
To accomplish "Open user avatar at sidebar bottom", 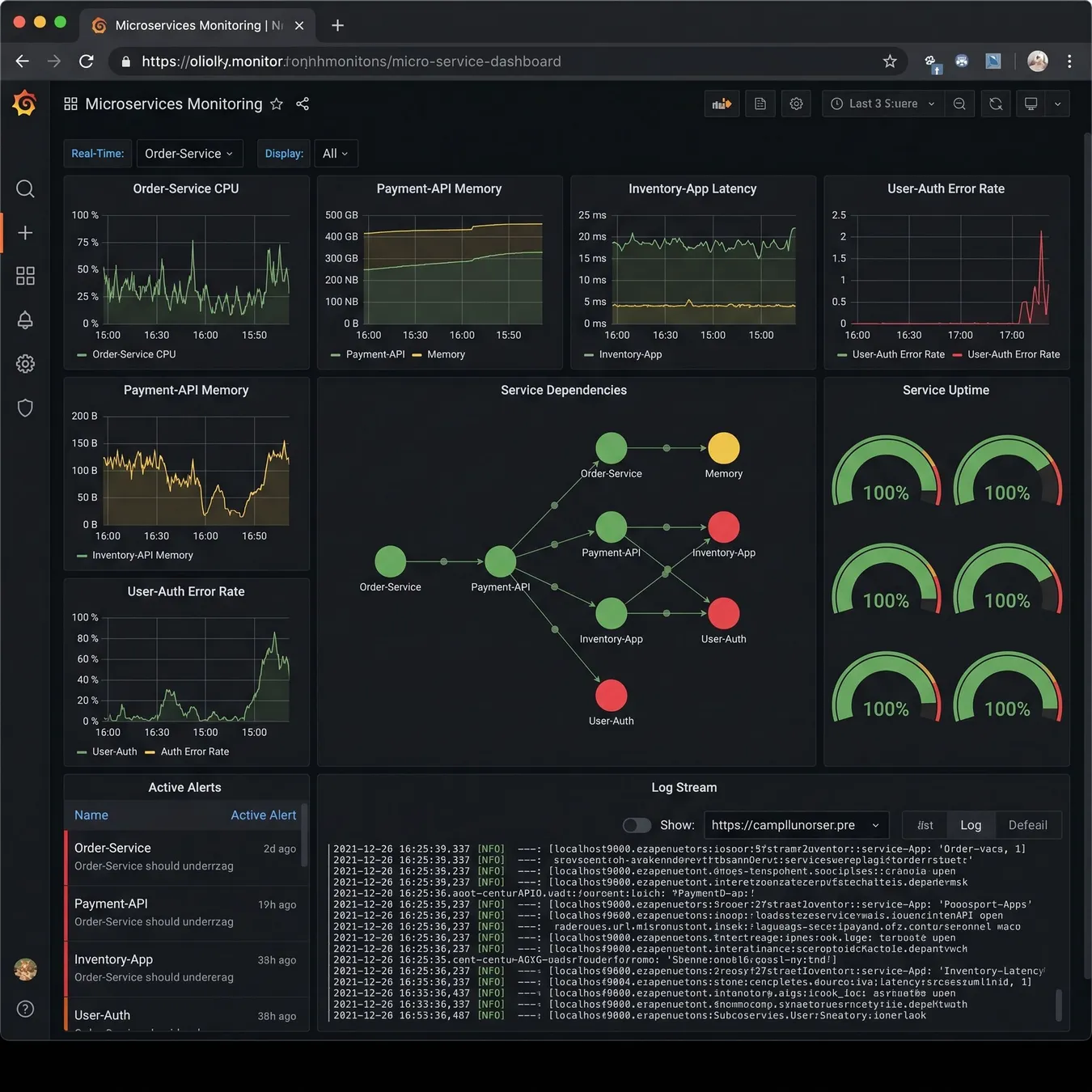I will [x=25, y=969].
